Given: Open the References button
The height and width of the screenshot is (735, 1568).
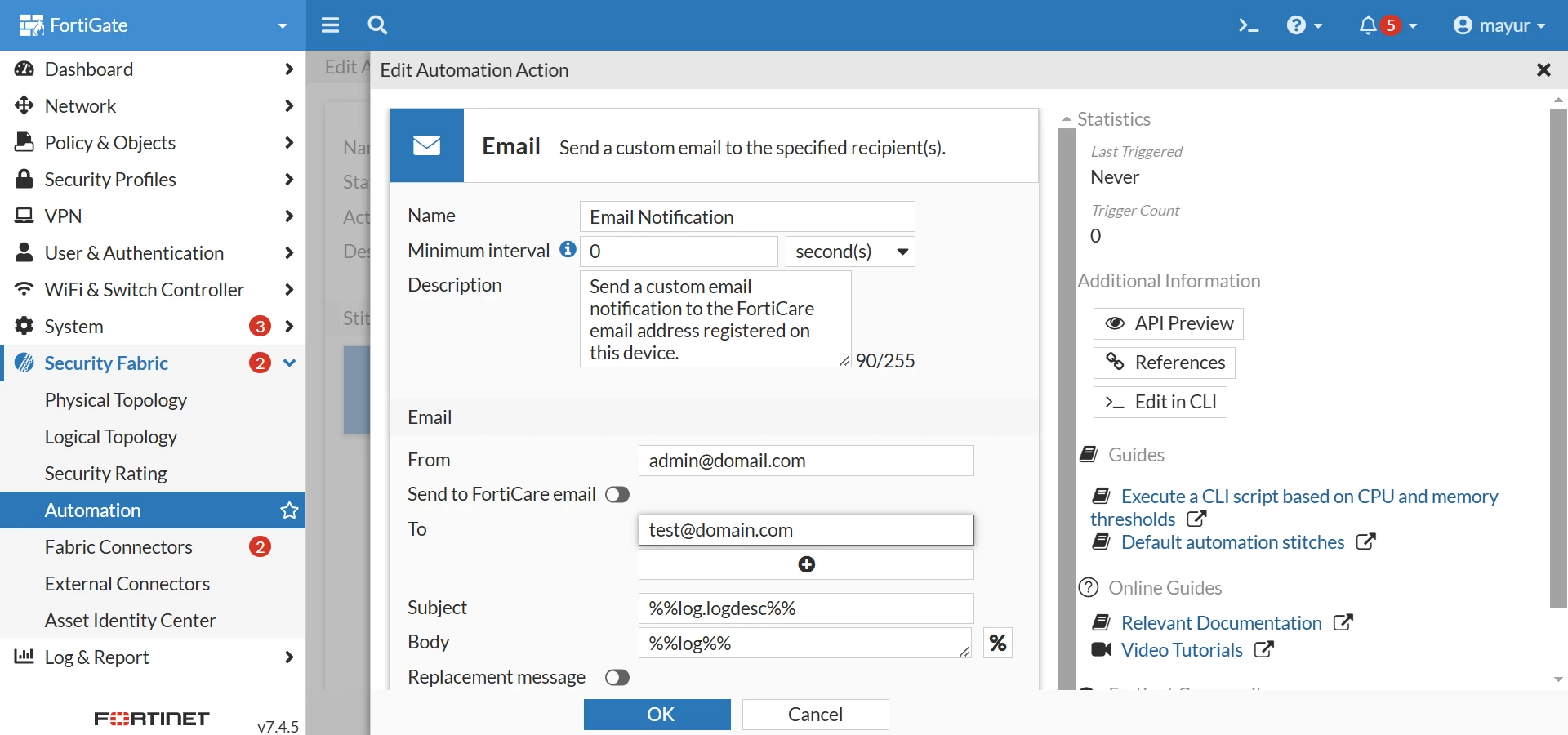Looking at the screenshot, I should (x=1164, y=363).
